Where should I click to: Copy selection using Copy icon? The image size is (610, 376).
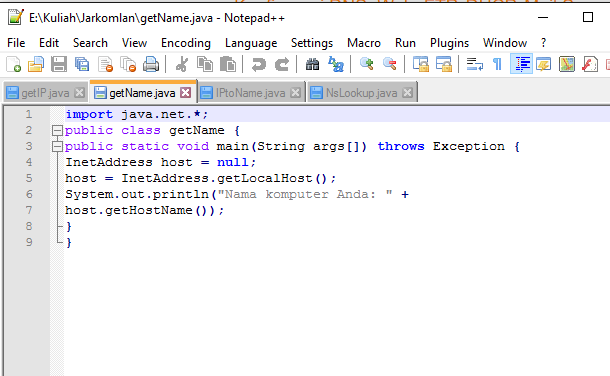coord(205,64)
